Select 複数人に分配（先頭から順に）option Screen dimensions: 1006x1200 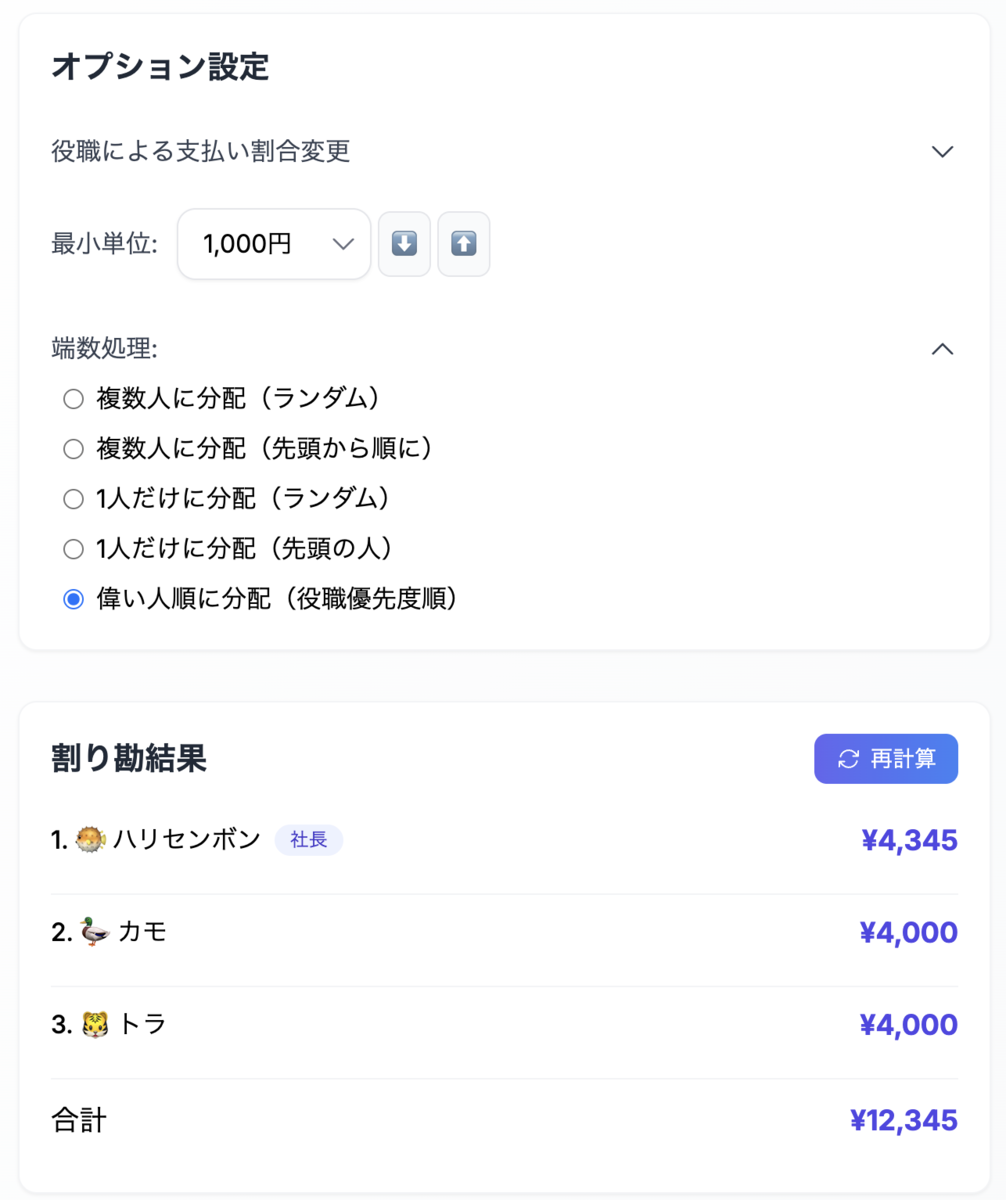(73, 449)
